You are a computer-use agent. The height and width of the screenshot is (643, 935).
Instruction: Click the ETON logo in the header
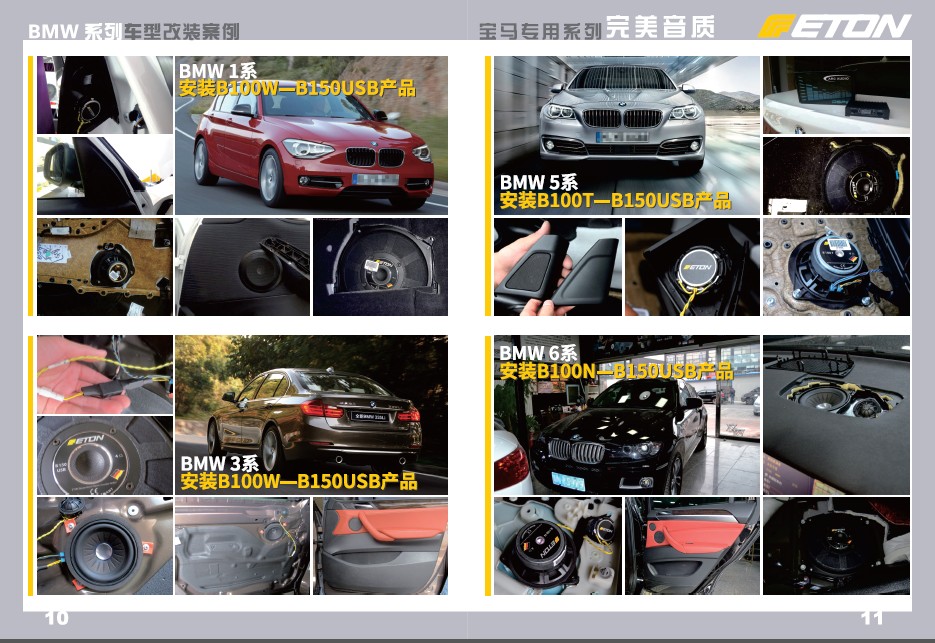(834, 26)
